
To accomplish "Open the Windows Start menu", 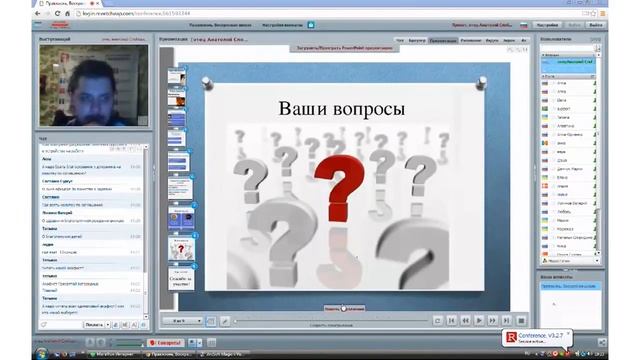I will click(42, 353).
